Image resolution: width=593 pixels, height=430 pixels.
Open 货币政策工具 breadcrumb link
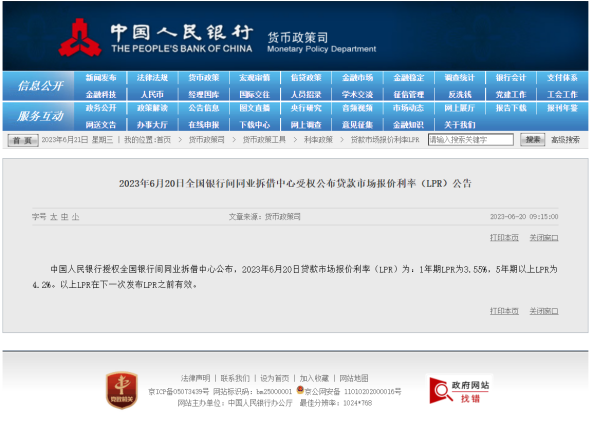click(x=264, y=140)
